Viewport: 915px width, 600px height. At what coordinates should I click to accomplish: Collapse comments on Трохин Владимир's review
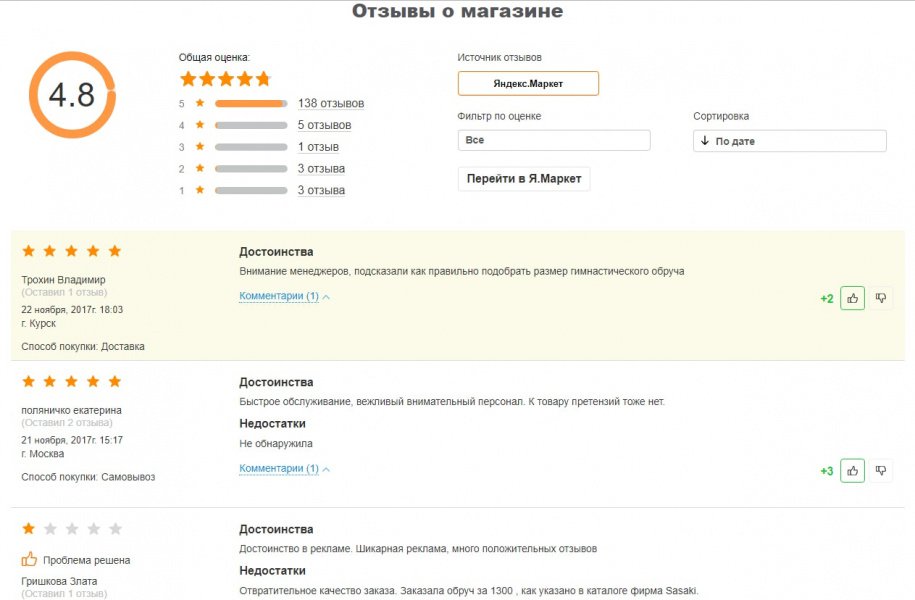point(284,296)
